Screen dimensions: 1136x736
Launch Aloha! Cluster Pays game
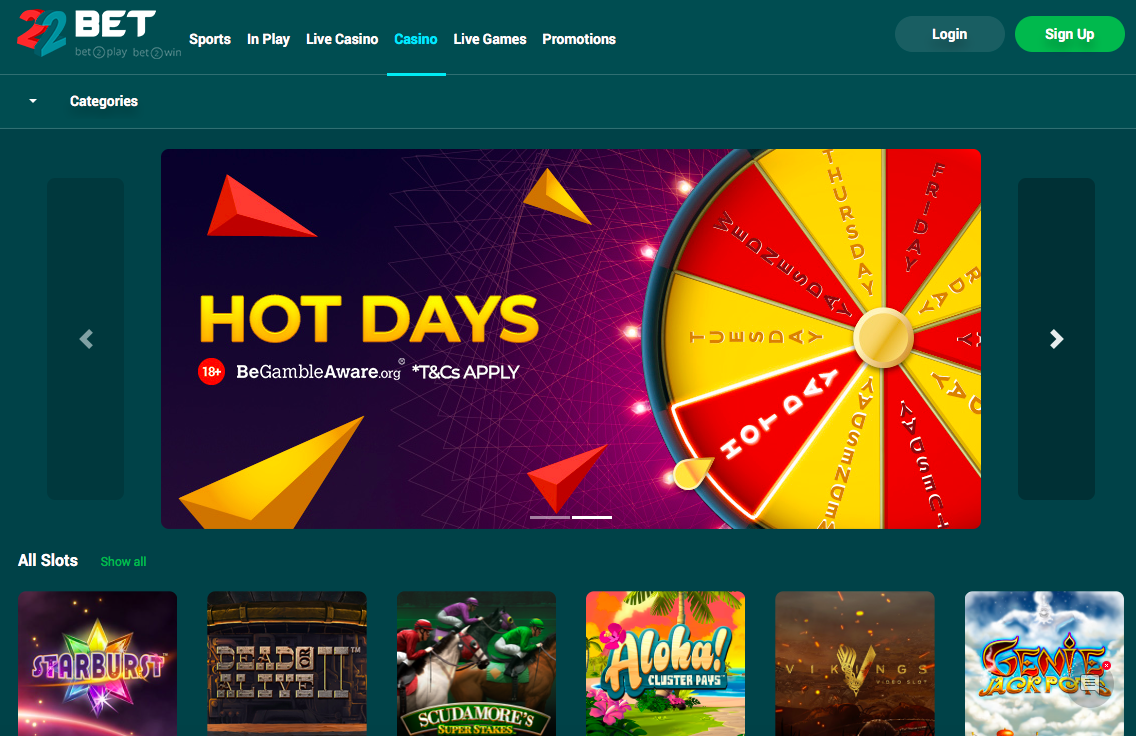(665, 664)
